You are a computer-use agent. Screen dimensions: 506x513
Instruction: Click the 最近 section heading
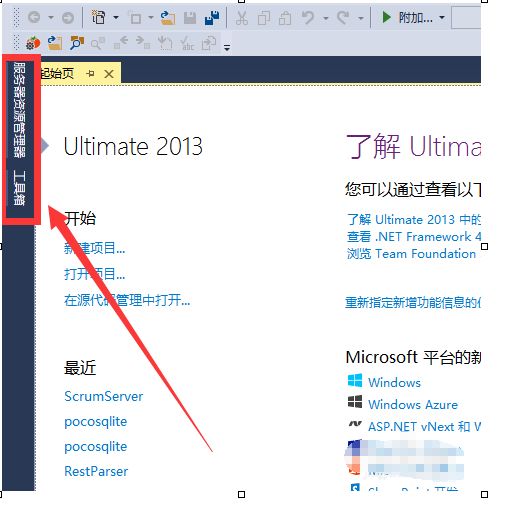(x=80, y=368)
